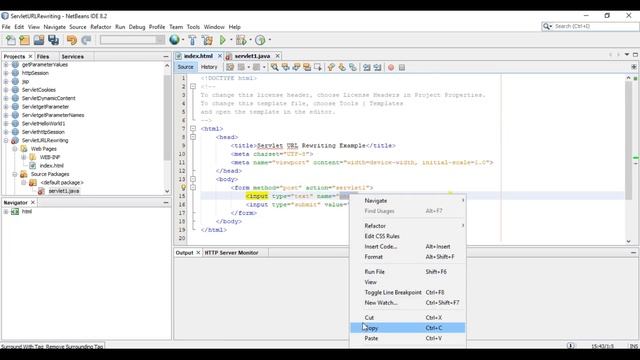This screenshot has width=640, height=360.
Task: Click the Find Previous Occurrence icon
Action: click(x=285, y=67)
